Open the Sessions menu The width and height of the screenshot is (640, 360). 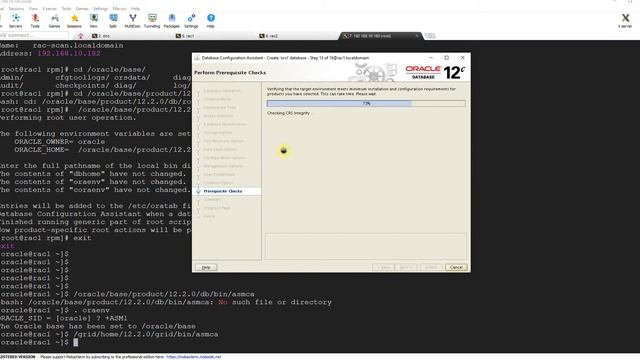pos(16,9)
